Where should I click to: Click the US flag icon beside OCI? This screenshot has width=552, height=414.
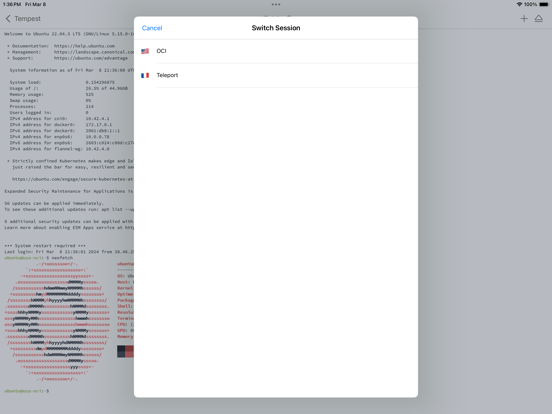[145, 51]
